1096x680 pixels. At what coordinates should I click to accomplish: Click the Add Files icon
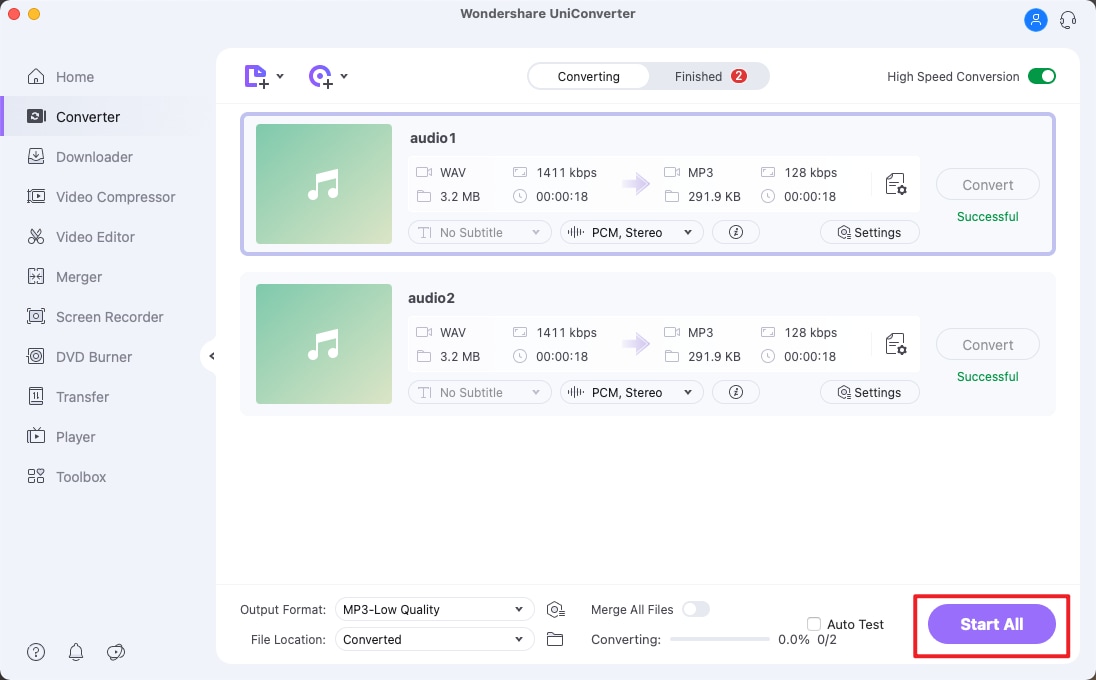pyautogui.click(x=256, y=76)
